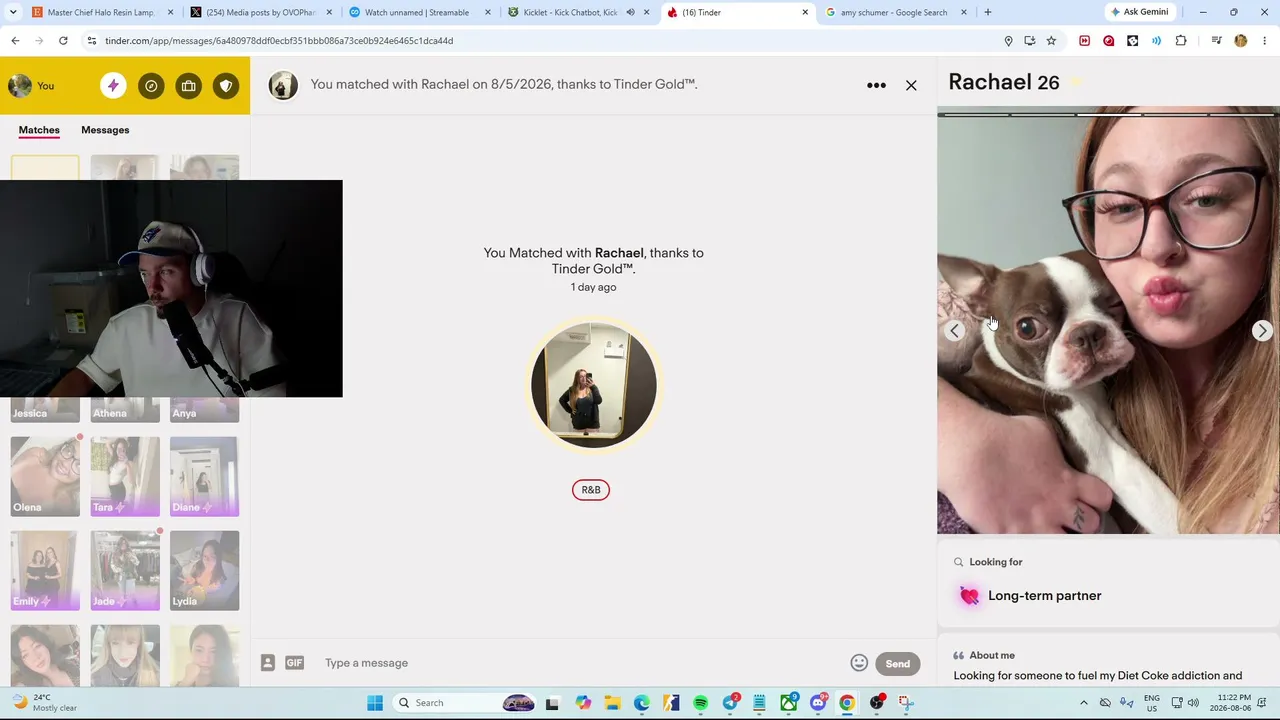Click the Ask Gemini button
This screenshot has width=1280, height=720.
(x=1139, y=12)
